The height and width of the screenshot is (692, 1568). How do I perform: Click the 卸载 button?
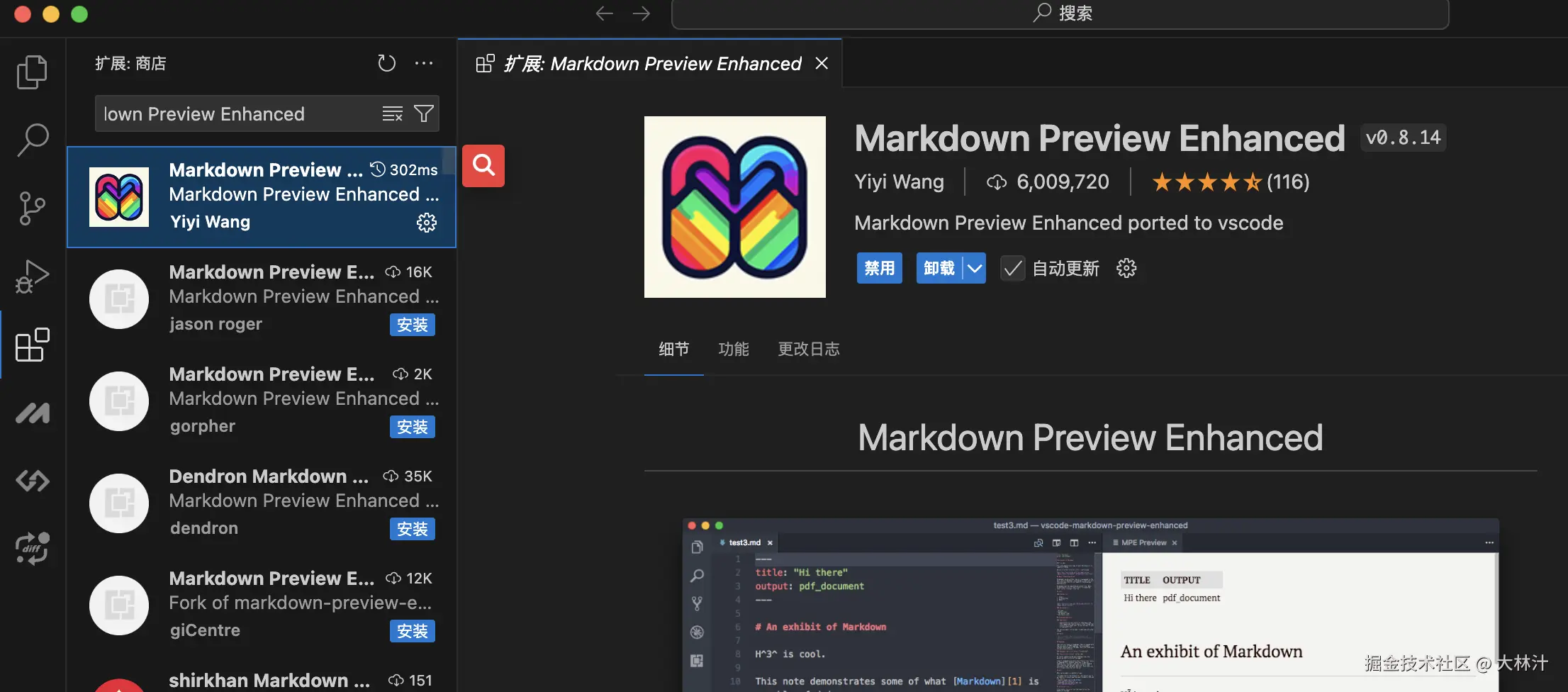(x=939, y=268)
